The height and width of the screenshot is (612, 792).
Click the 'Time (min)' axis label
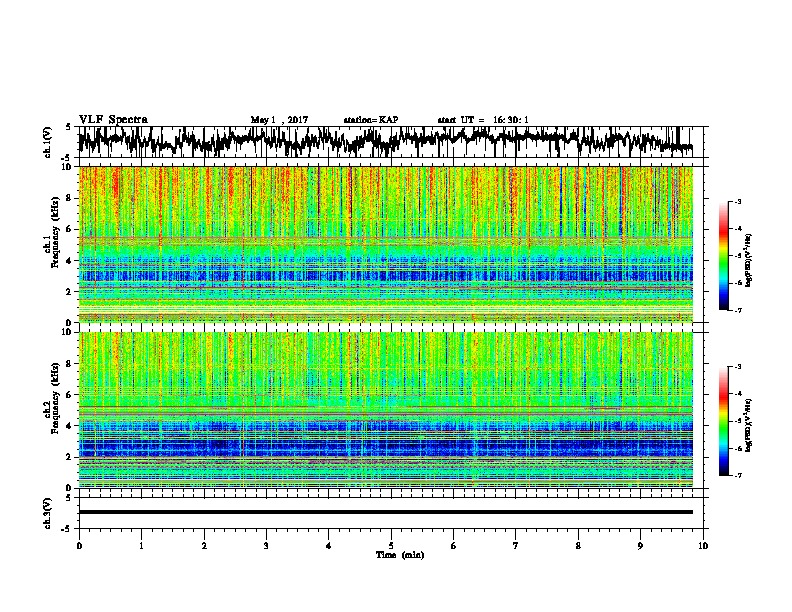400,555
